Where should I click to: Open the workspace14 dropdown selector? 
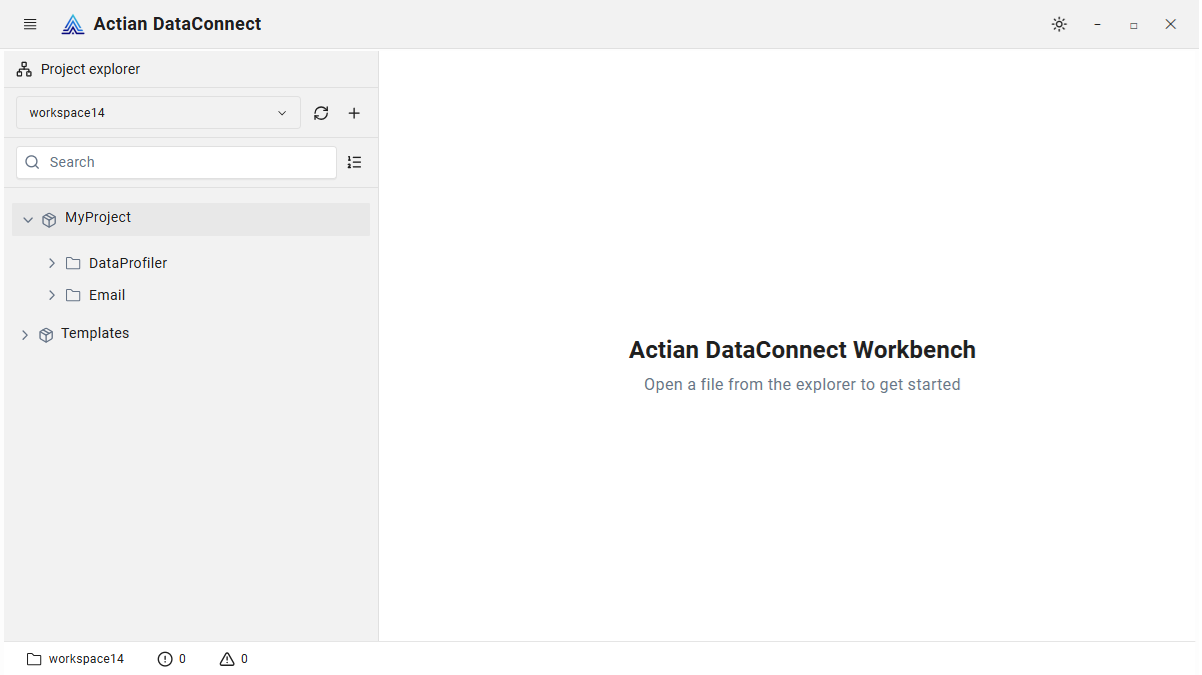[x=158, y=113]
